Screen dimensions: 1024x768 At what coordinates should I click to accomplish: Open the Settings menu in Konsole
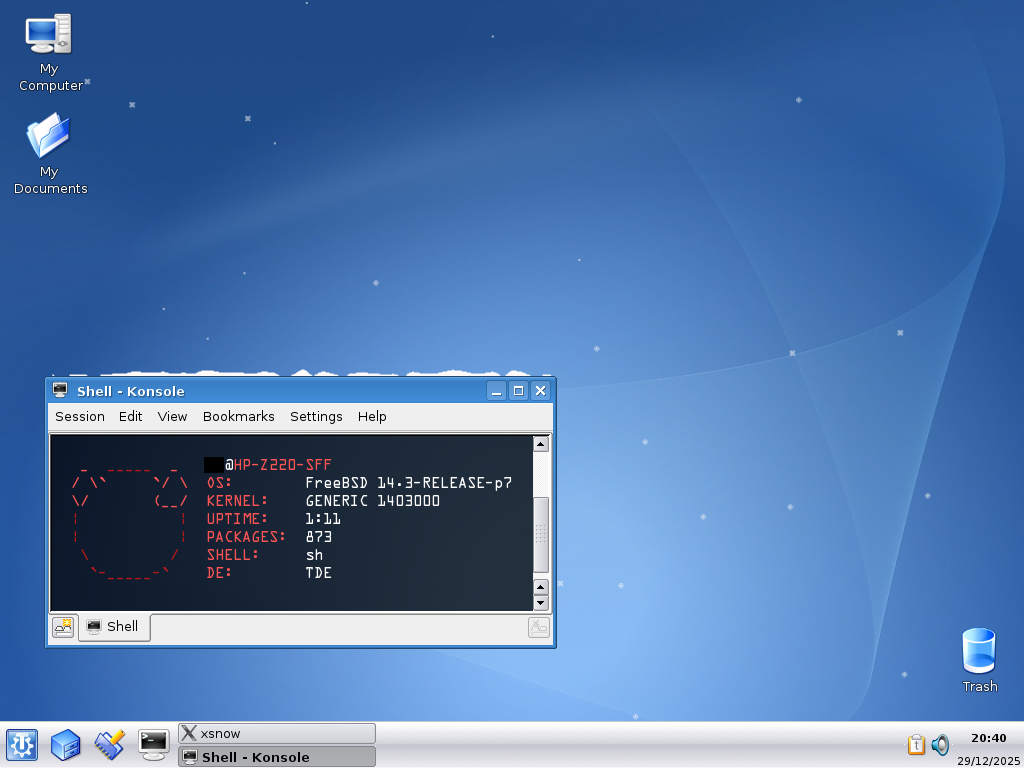(x=316, y=416)
